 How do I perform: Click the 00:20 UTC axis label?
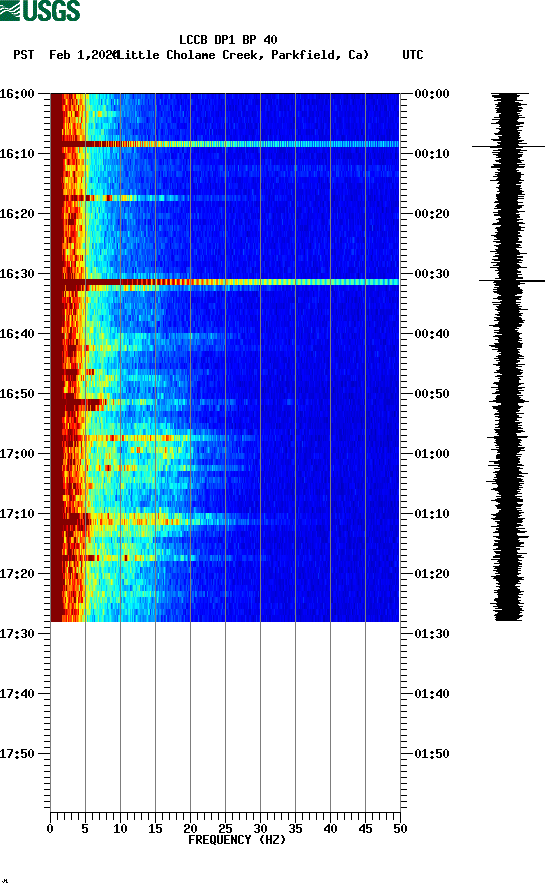coord(432,214)
